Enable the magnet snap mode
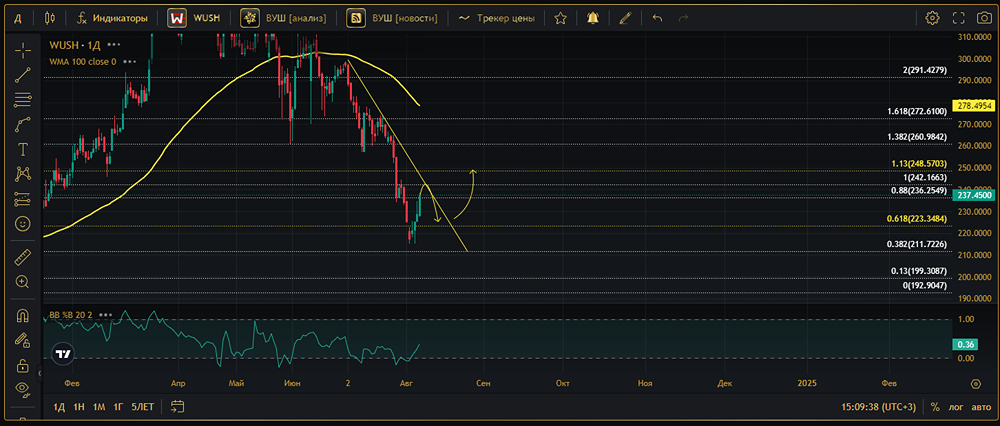Image resolution: width=1000 pixels, height=426 pixels. (x=22, y=316)
